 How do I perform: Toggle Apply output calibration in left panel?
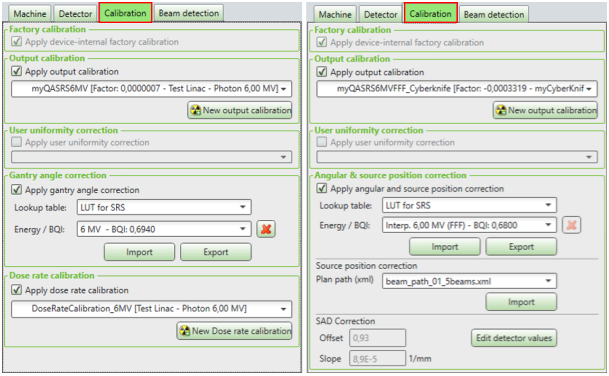pyautogui.click(x=16, y=71)
